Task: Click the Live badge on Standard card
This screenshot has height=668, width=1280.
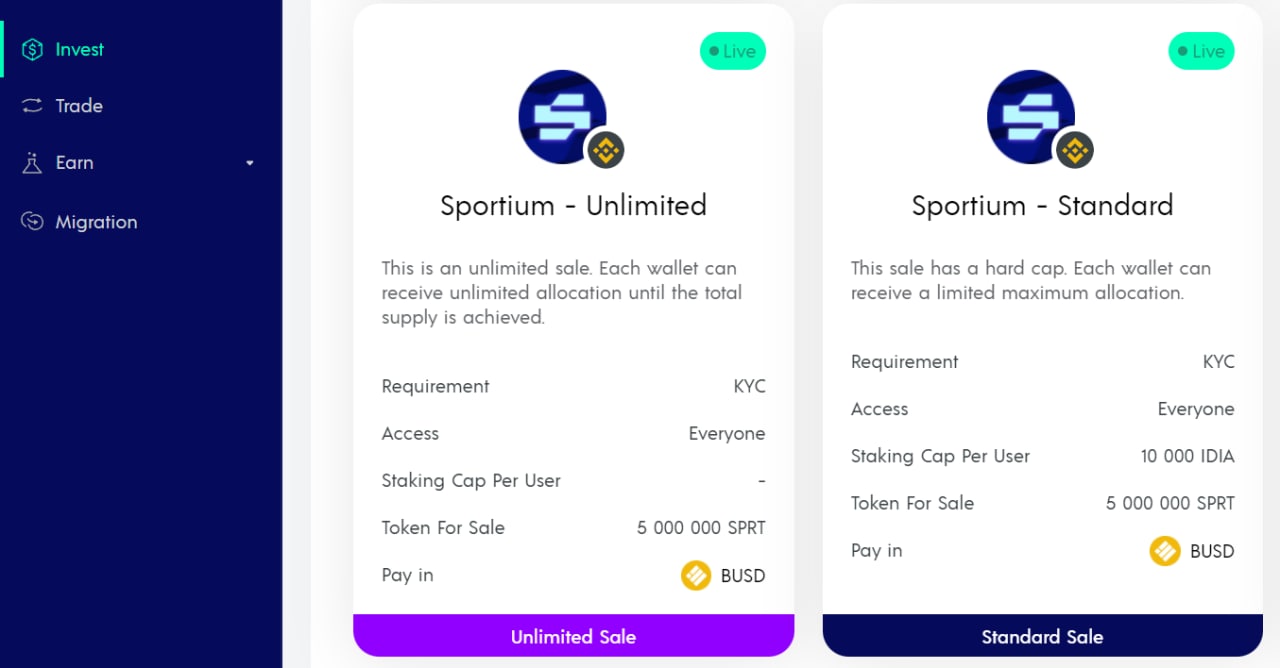Action: (x=1201, y=51)
